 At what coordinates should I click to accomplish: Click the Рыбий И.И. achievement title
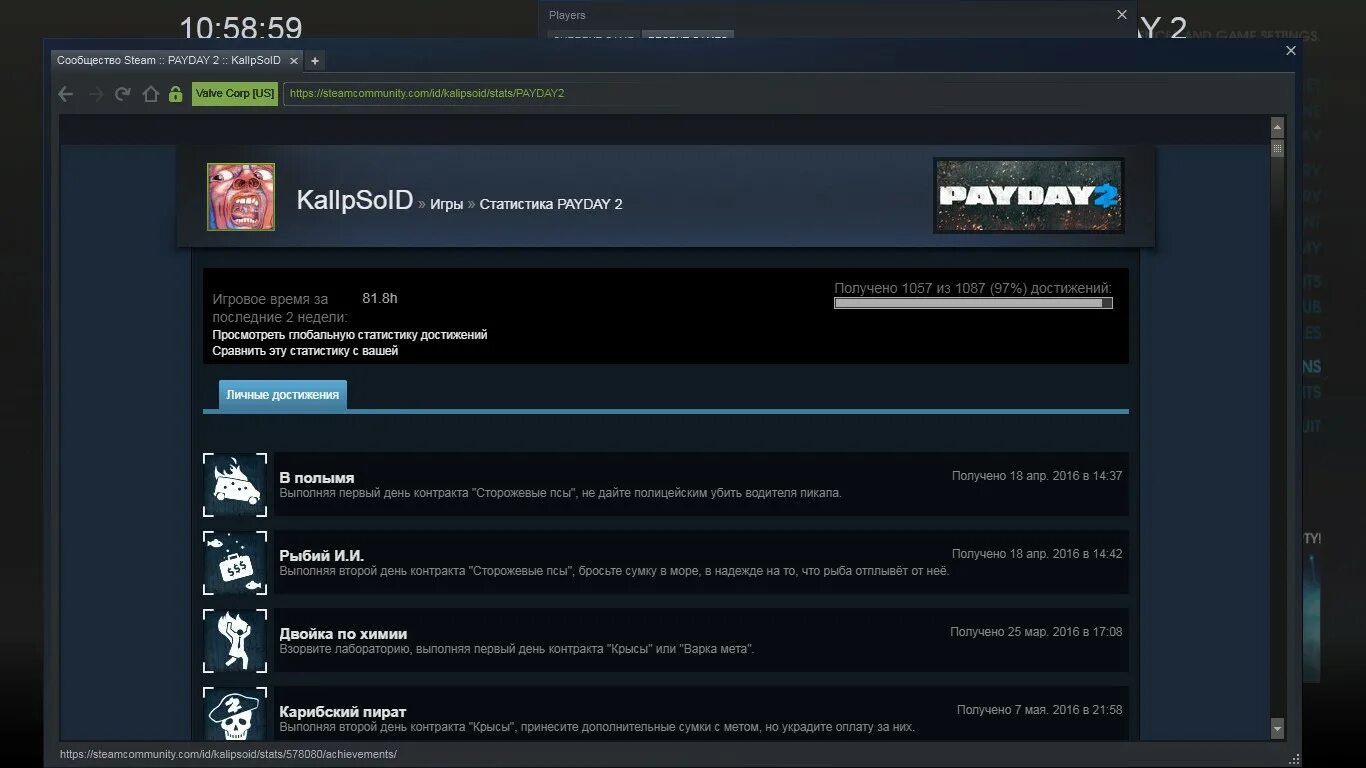click(x=322, y=556)
